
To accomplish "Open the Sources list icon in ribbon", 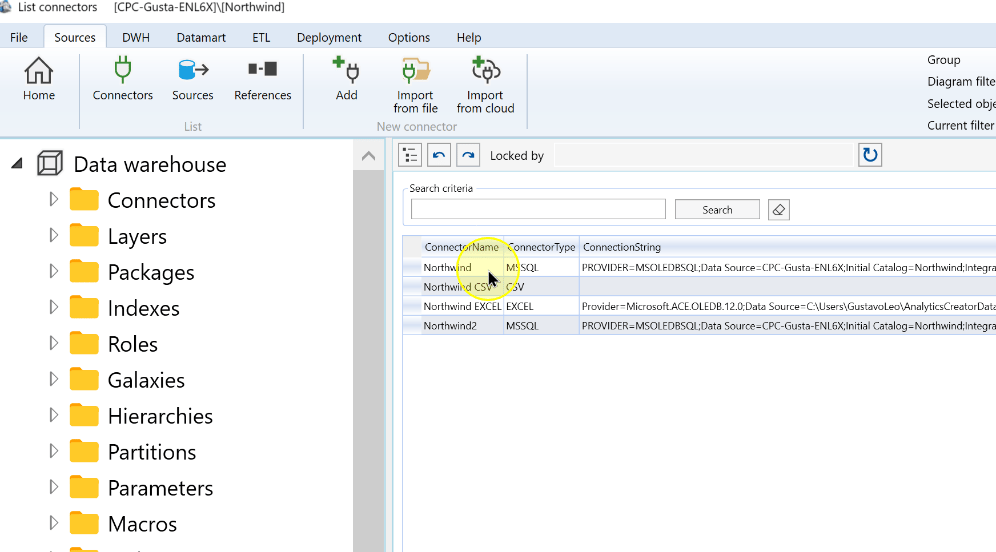I will 192,79.
